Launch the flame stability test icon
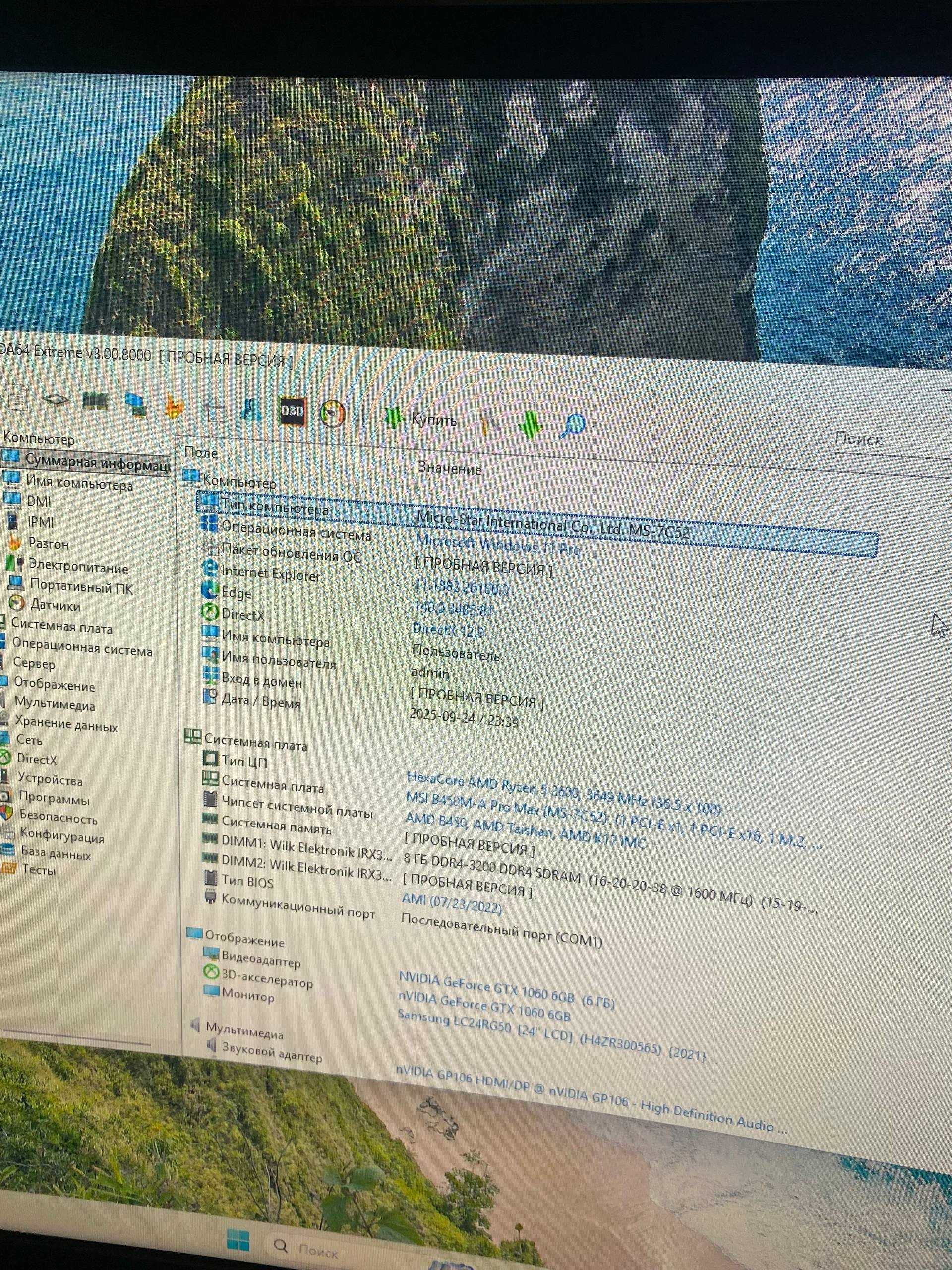Image resolution: width=952 pixels, height=1270 pixels. (174, 406)
